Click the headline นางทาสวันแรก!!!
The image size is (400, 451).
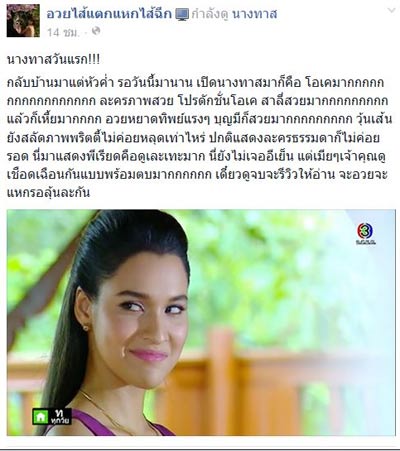[53, 60]
